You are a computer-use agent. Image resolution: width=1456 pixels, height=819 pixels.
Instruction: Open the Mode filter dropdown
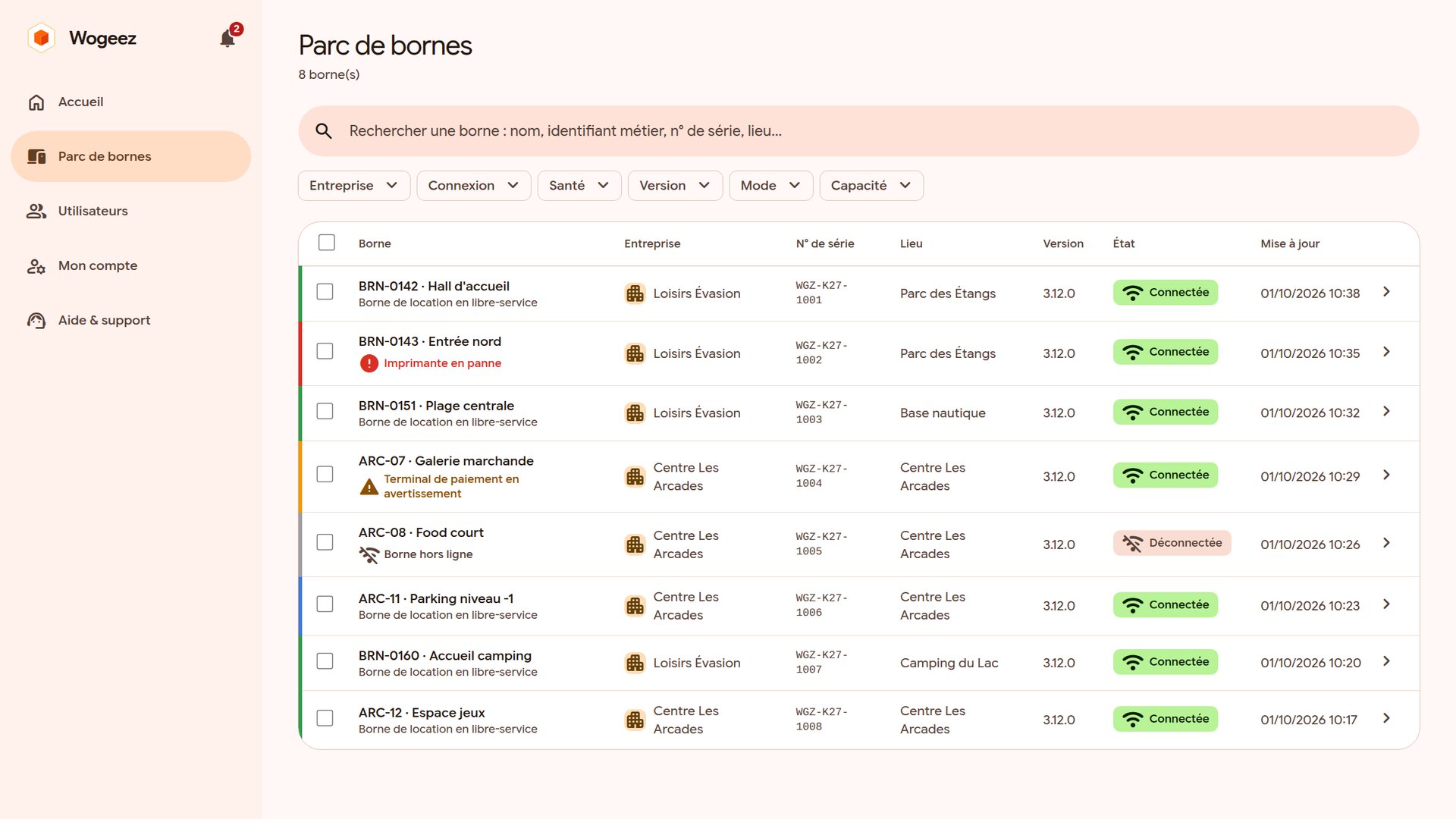click(771, 186)
